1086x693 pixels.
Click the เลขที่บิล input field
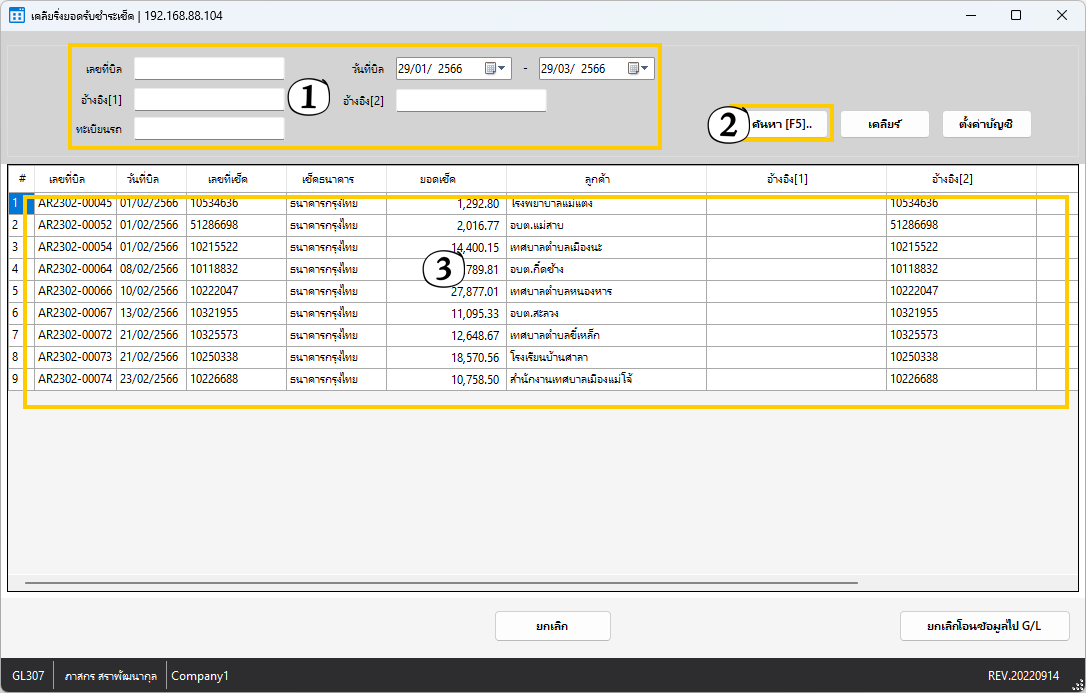(x=209, y=68)
